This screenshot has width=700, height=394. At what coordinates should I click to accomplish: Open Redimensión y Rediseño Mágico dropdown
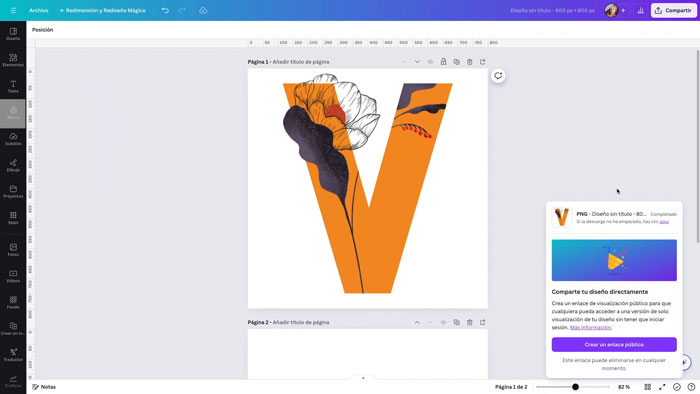102,10
